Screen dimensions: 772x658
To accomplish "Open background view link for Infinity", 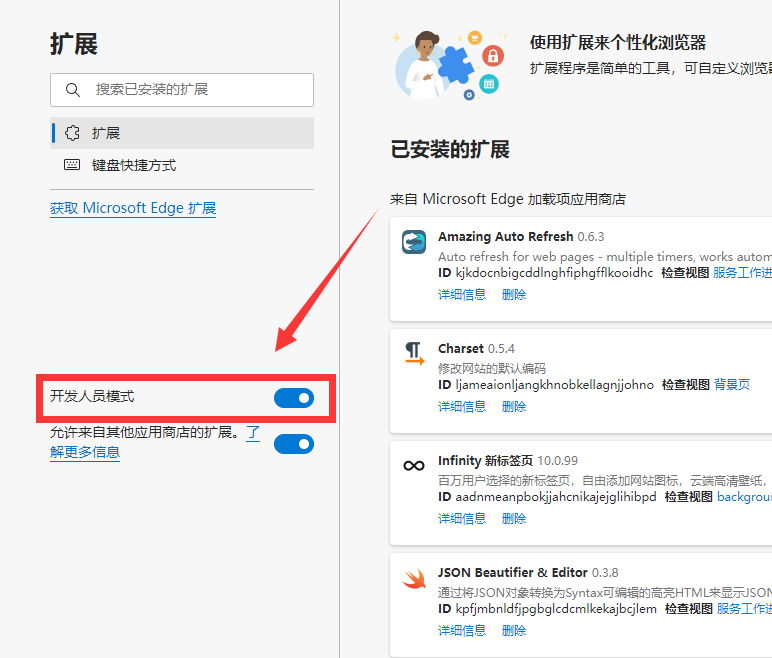I will tap(744, 496).
